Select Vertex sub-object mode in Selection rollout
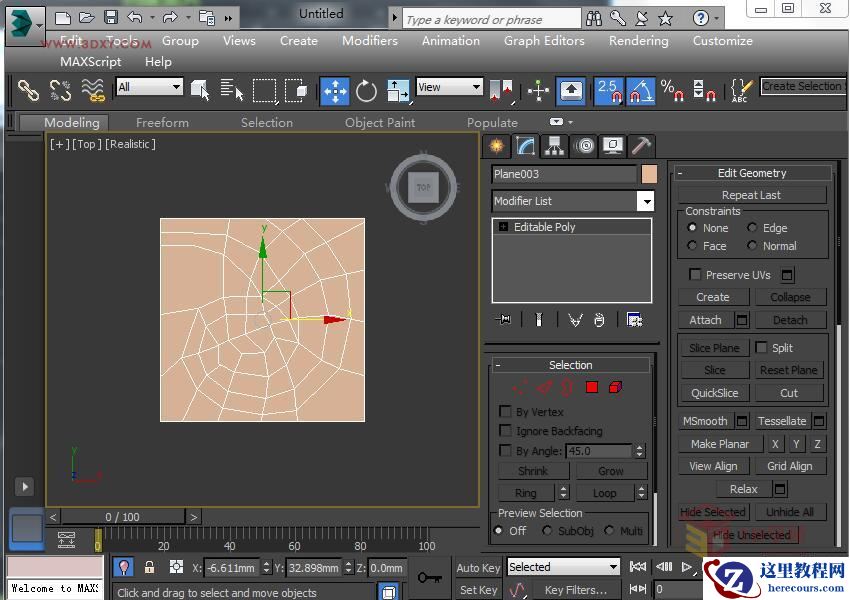 (x=520, y=387)
